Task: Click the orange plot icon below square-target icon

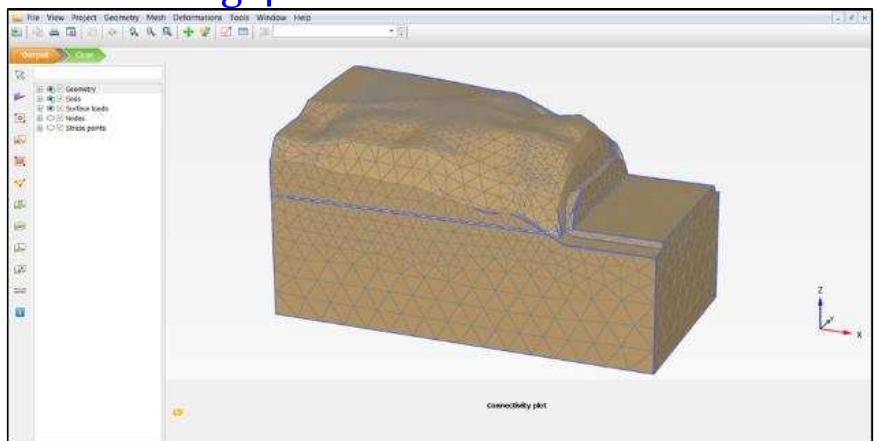Action: 20,140
